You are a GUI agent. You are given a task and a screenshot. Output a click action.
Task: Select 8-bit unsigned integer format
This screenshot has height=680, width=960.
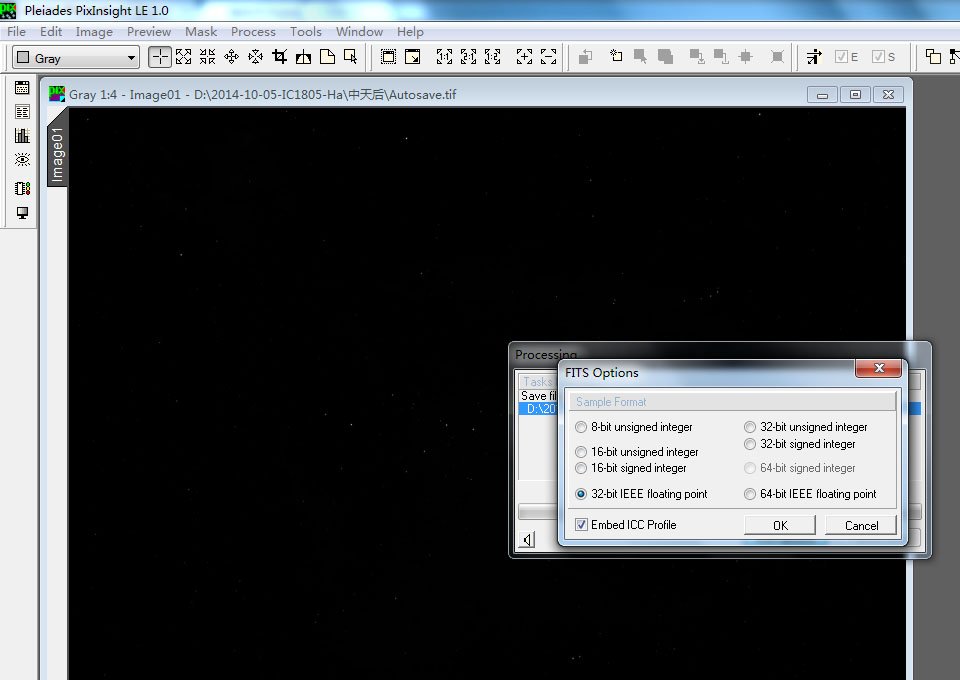pyautogui.click(x=582, y=427)
